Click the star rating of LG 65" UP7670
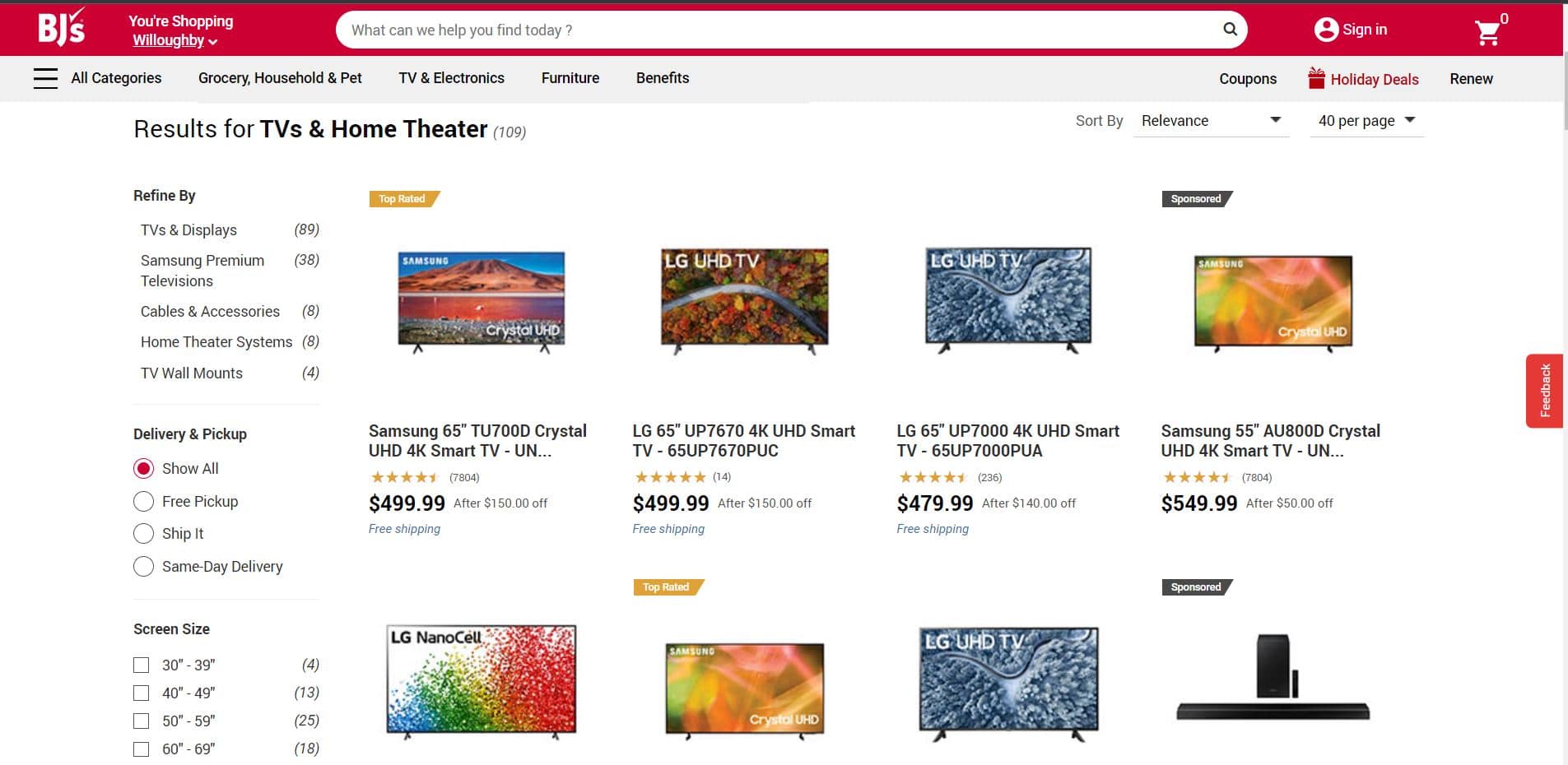 669,477
